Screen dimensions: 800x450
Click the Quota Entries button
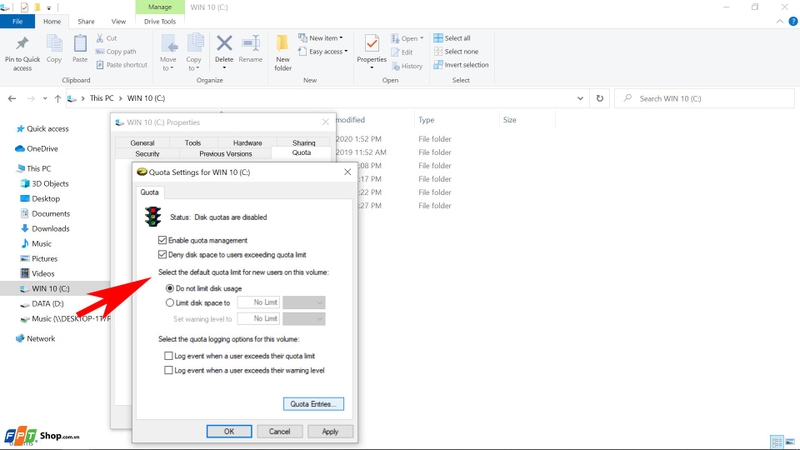click(313, 404)
